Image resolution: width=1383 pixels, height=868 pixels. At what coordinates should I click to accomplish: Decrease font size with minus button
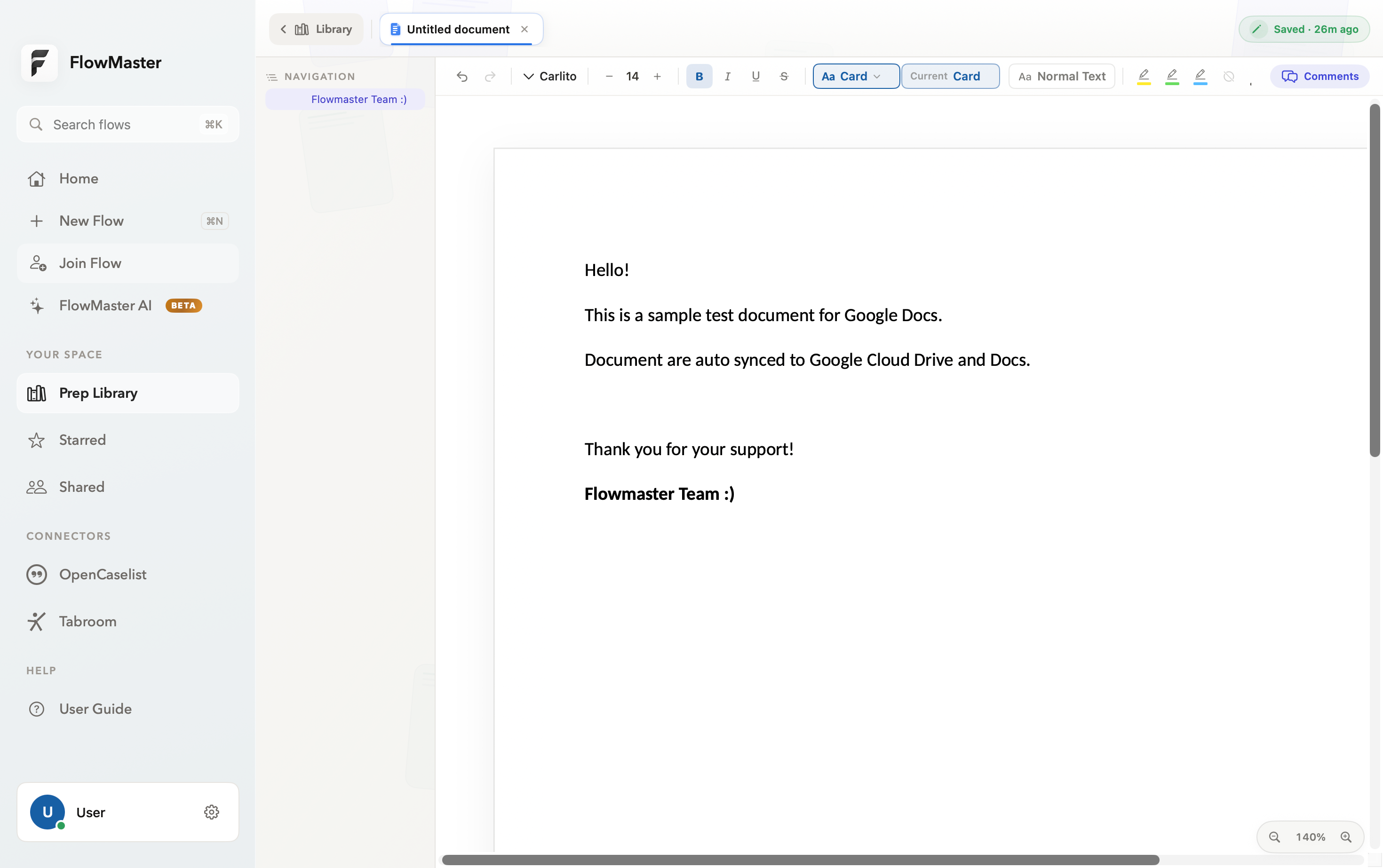click(x=609, y=76)
